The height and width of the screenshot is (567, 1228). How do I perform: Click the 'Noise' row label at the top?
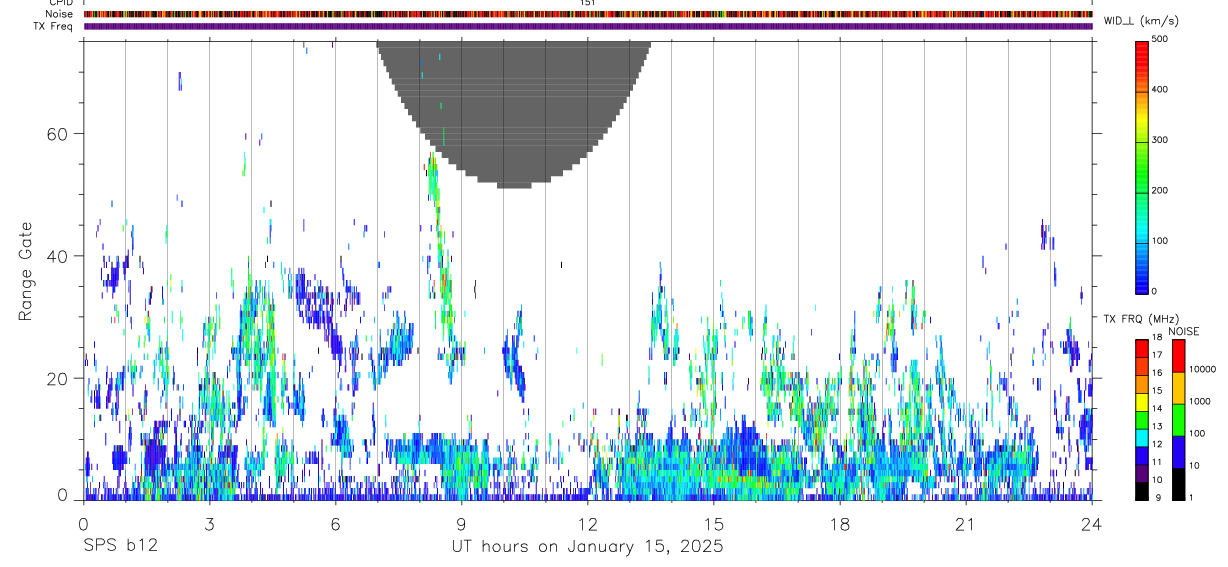pyautogui.click(x=59, y=14)
